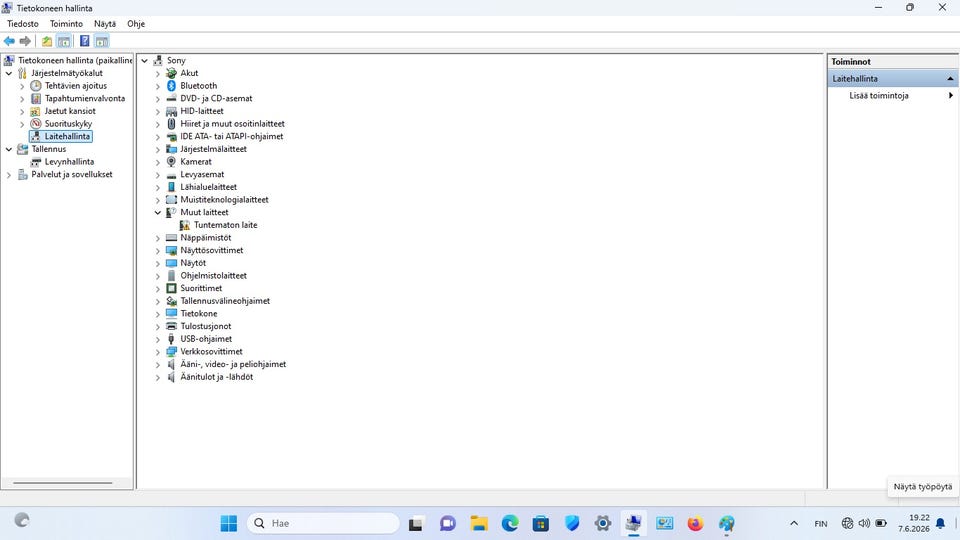Click the Suorituskyky performance icon
The image size is (960, 540).
[x=36, y=124]
